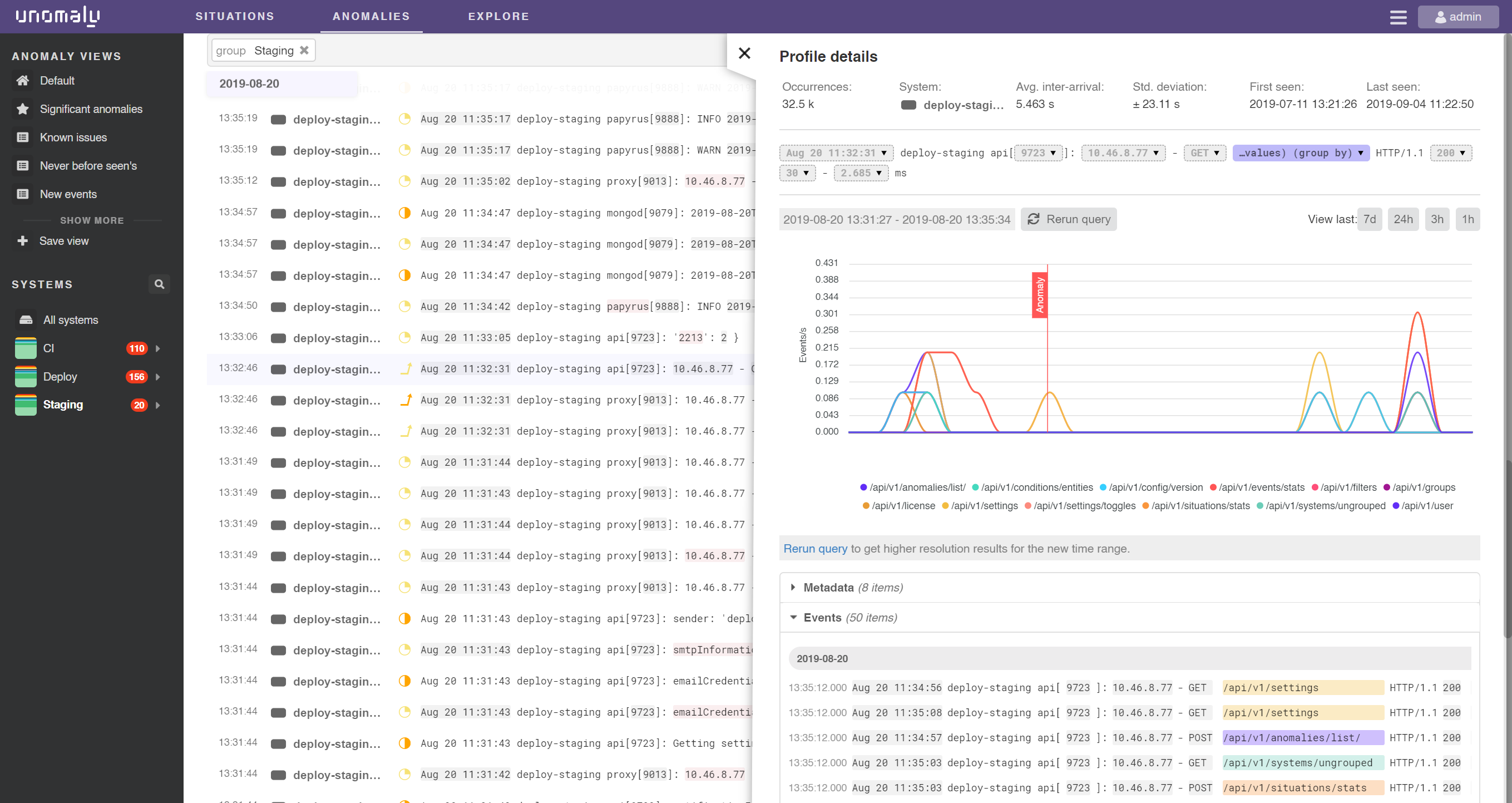This screenshot has height=803, width=1512.
Task: Open the Known issues view
Action: click(x=73, y=137)
